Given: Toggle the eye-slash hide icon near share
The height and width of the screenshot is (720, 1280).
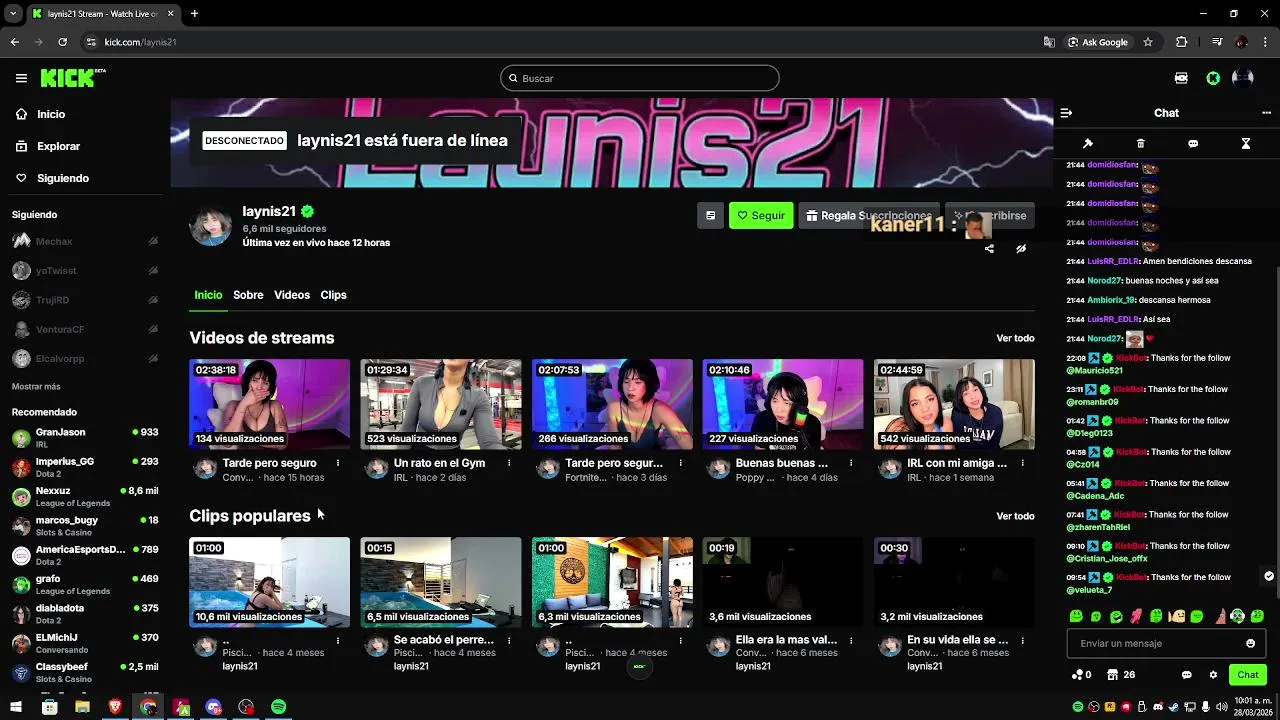Looking at the screenshot, I should pyautogui.click(x=1021, y=249).
